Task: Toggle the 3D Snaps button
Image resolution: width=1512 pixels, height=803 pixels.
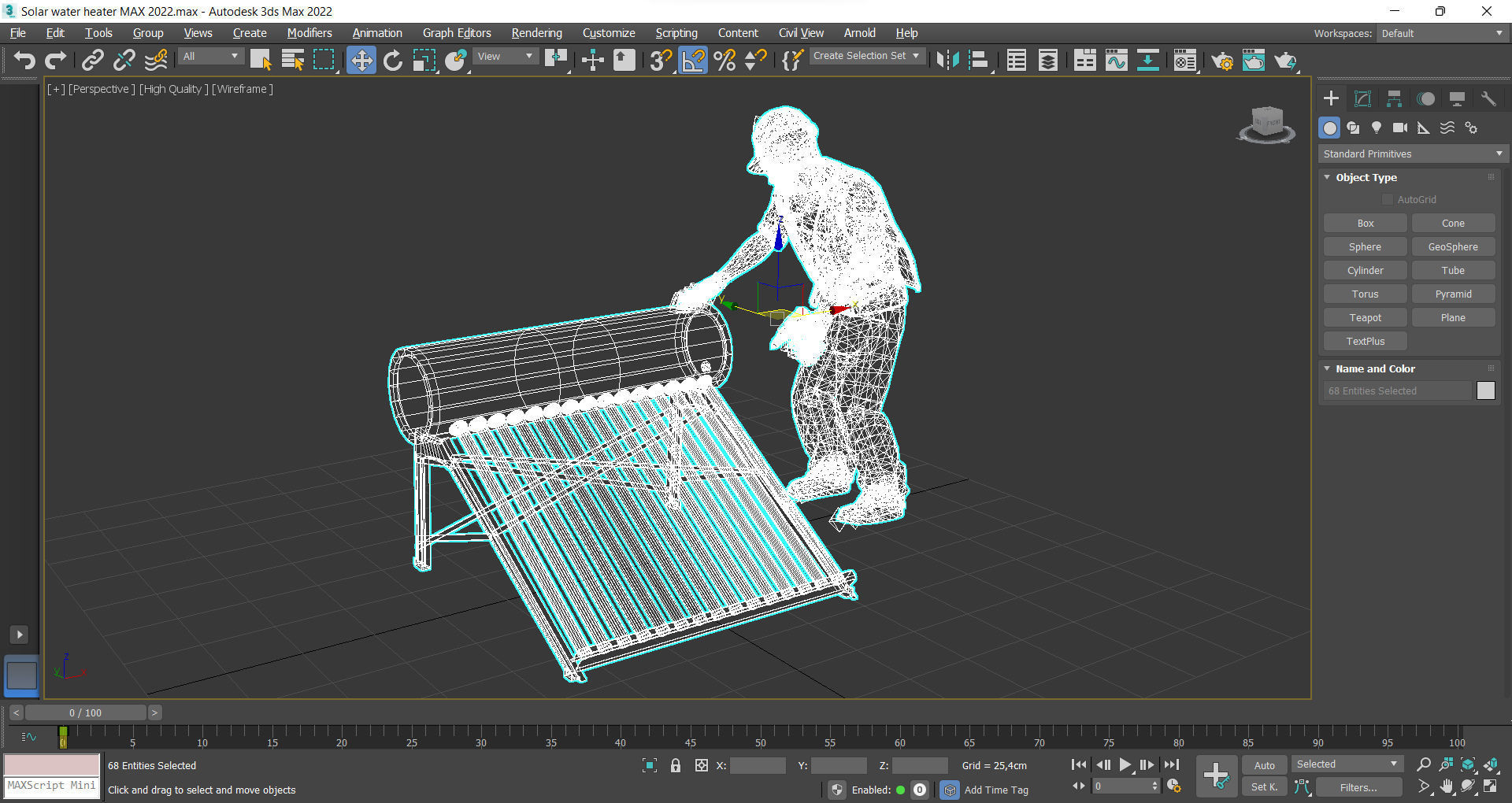Action: pos(661,60)
